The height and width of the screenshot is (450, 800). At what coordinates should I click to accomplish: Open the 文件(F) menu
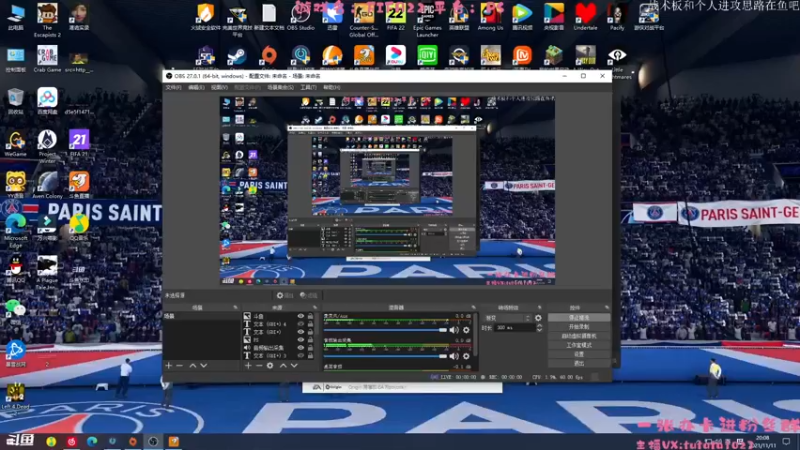[x=173, y=88]
